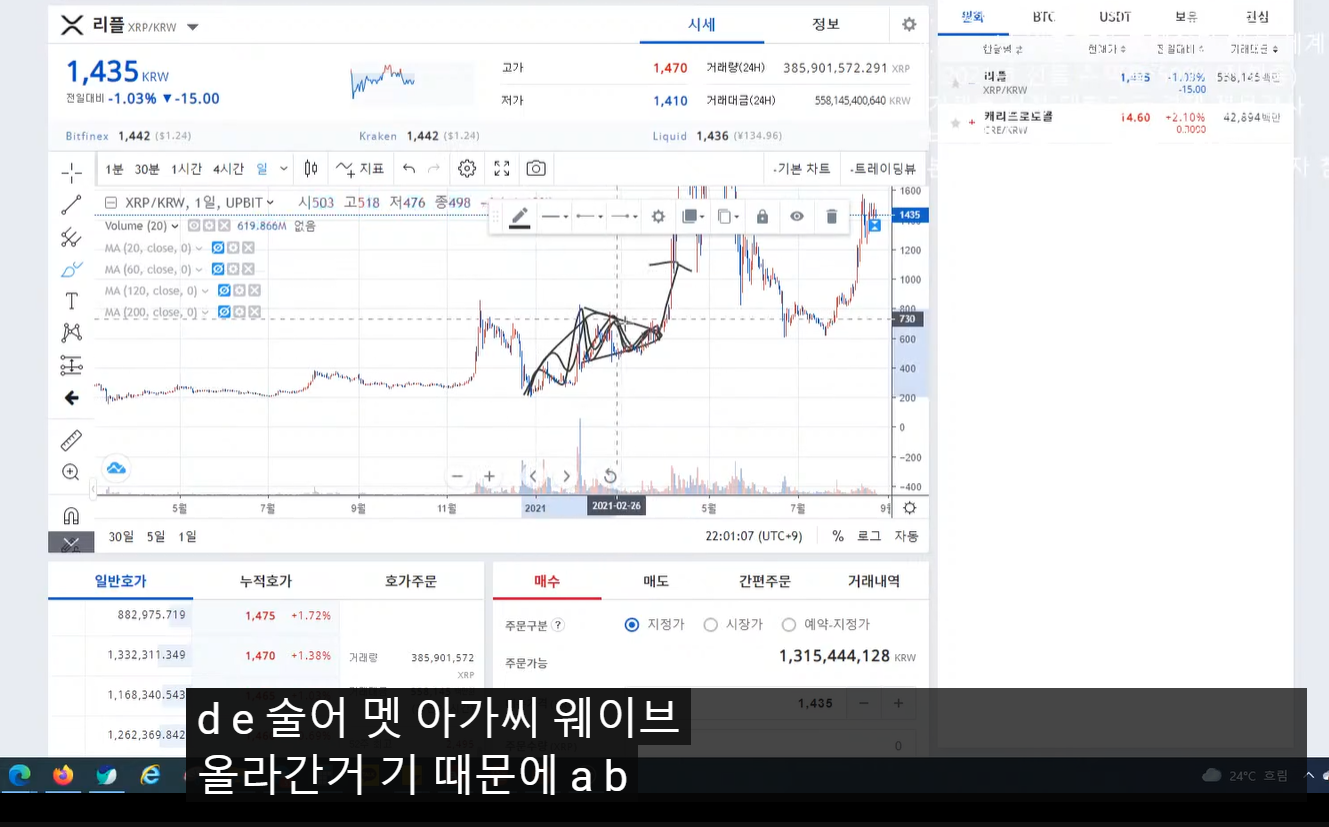This screenshot has width=1329, height=827.
Task: Take a chart snapshot with camera icon
Action: [x=536, y=168]
